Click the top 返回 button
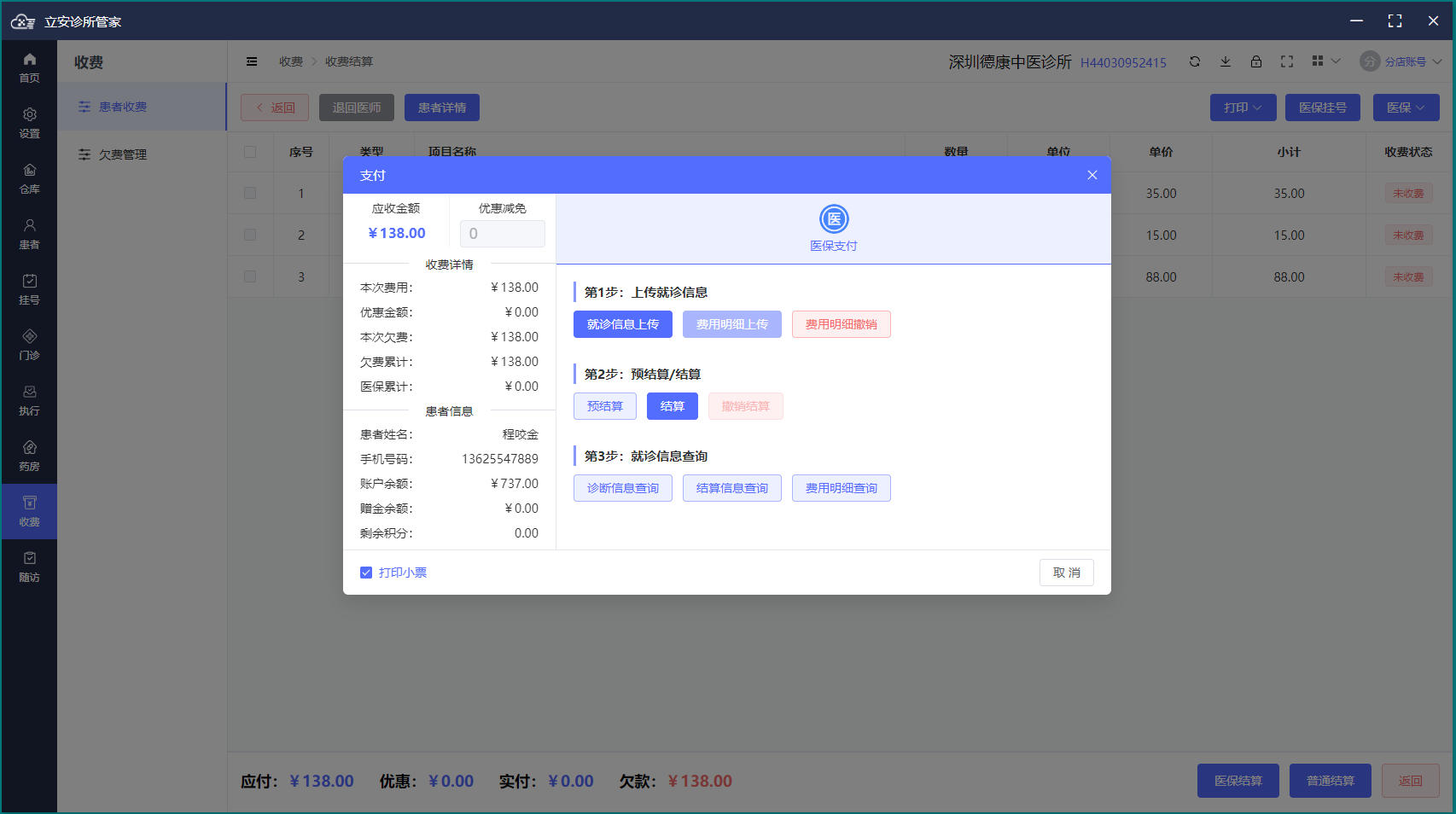Viewport: 1456px width, 814px height. coord(275,108)
